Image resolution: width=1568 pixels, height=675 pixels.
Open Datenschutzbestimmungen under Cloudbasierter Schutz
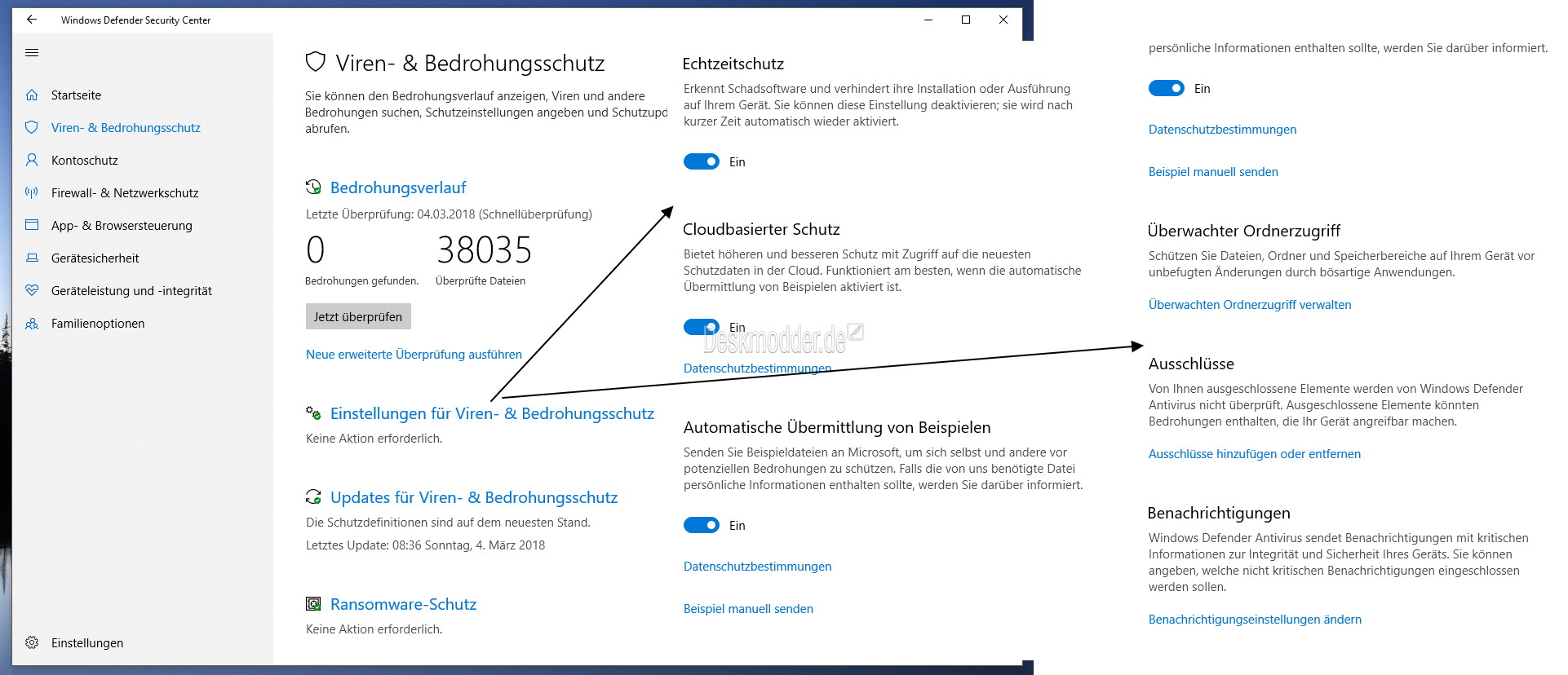coord(757,368)
